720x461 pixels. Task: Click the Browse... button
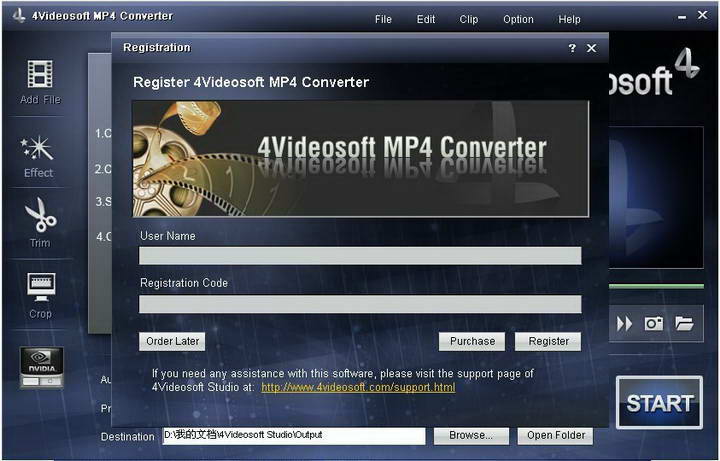click(471, 435)
